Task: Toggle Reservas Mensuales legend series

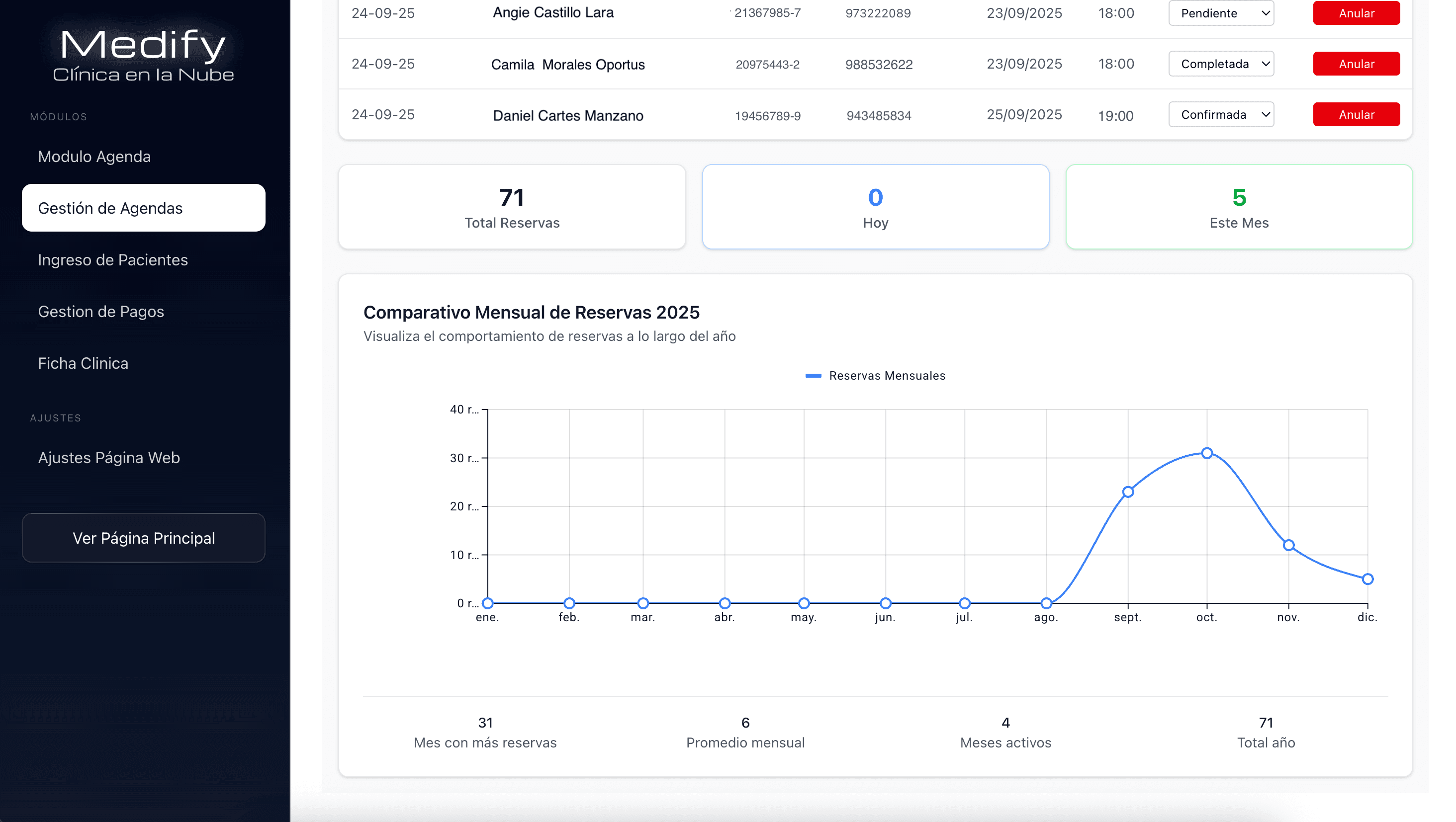Action: pos(875,376)
